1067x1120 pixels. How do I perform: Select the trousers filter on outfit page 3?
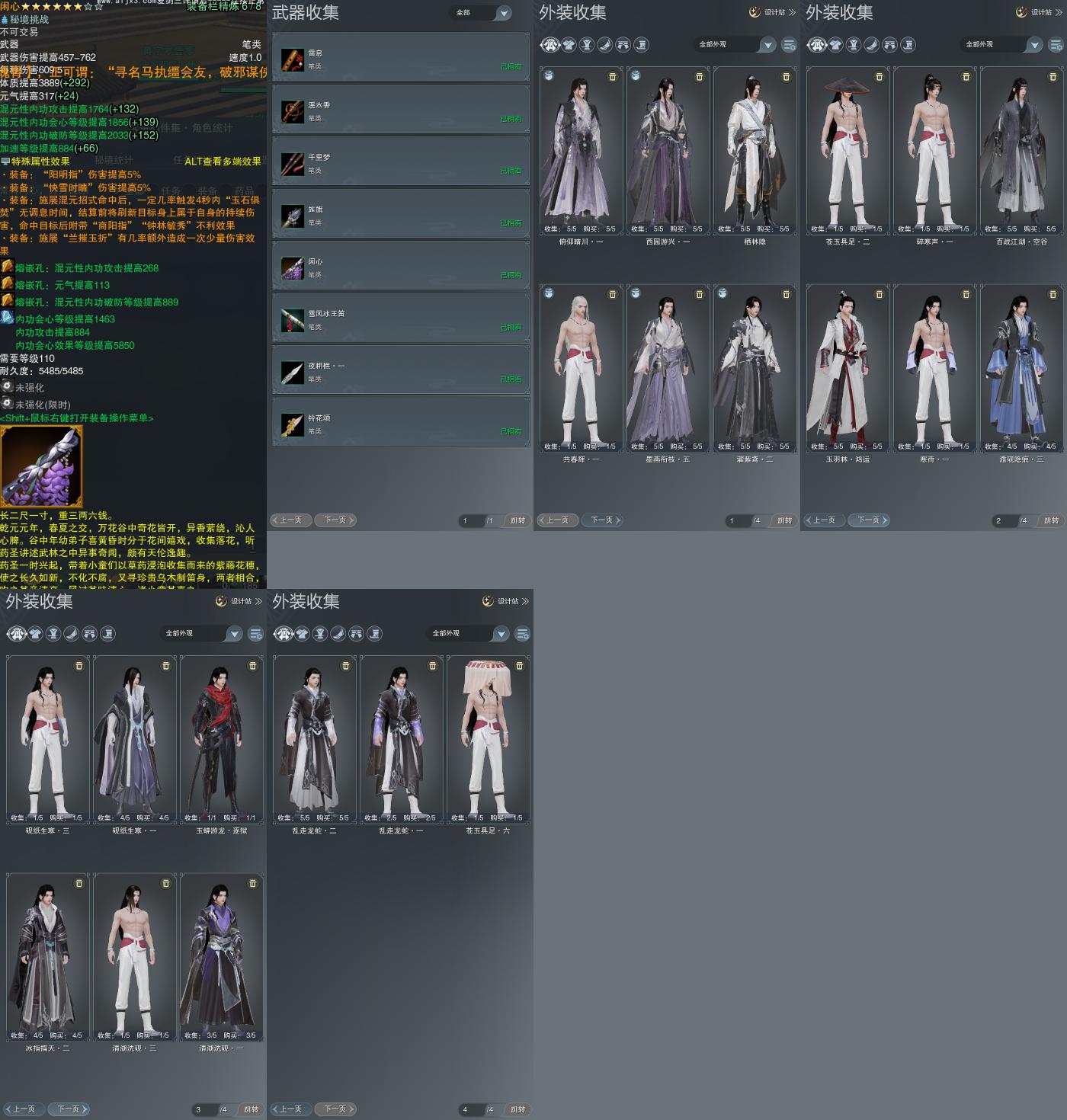(90, 634)
